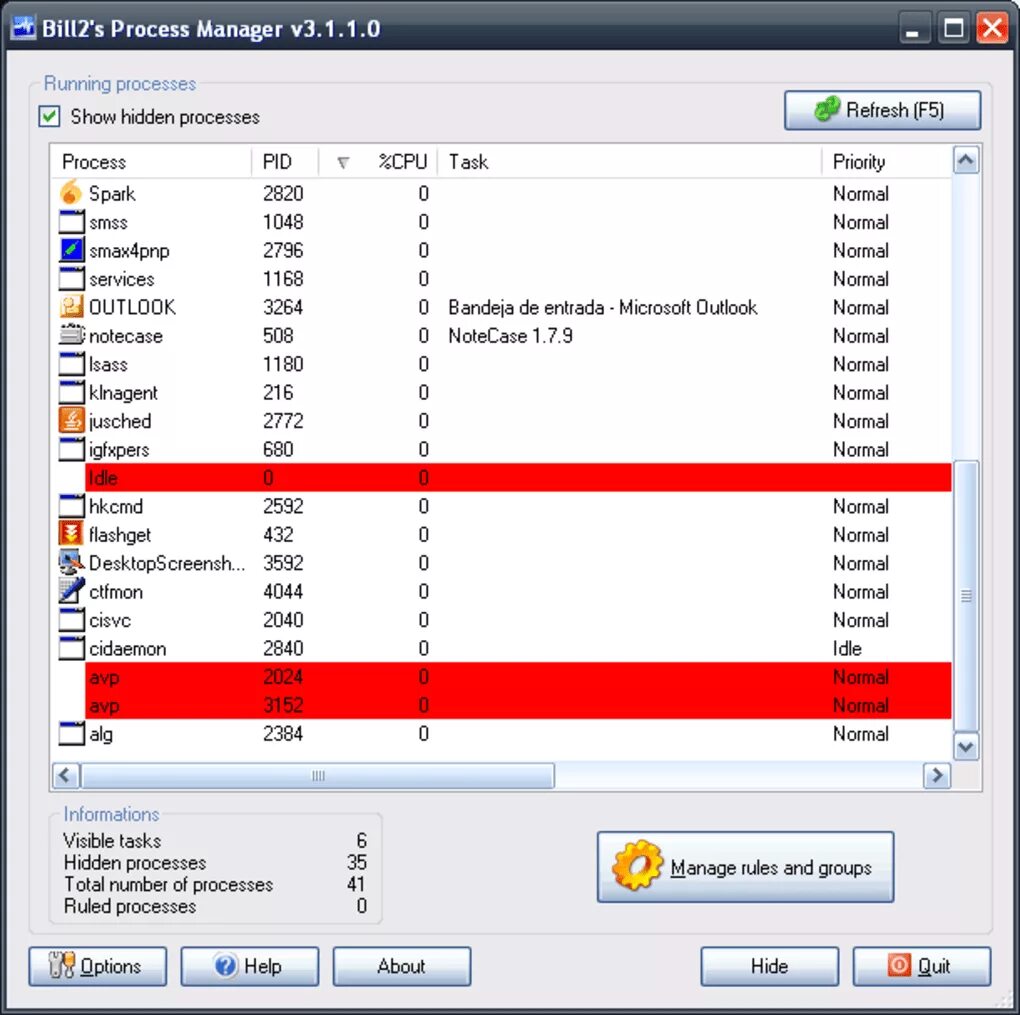Click the flashget process name
Screen dimensions: 1020x1015
120,535
